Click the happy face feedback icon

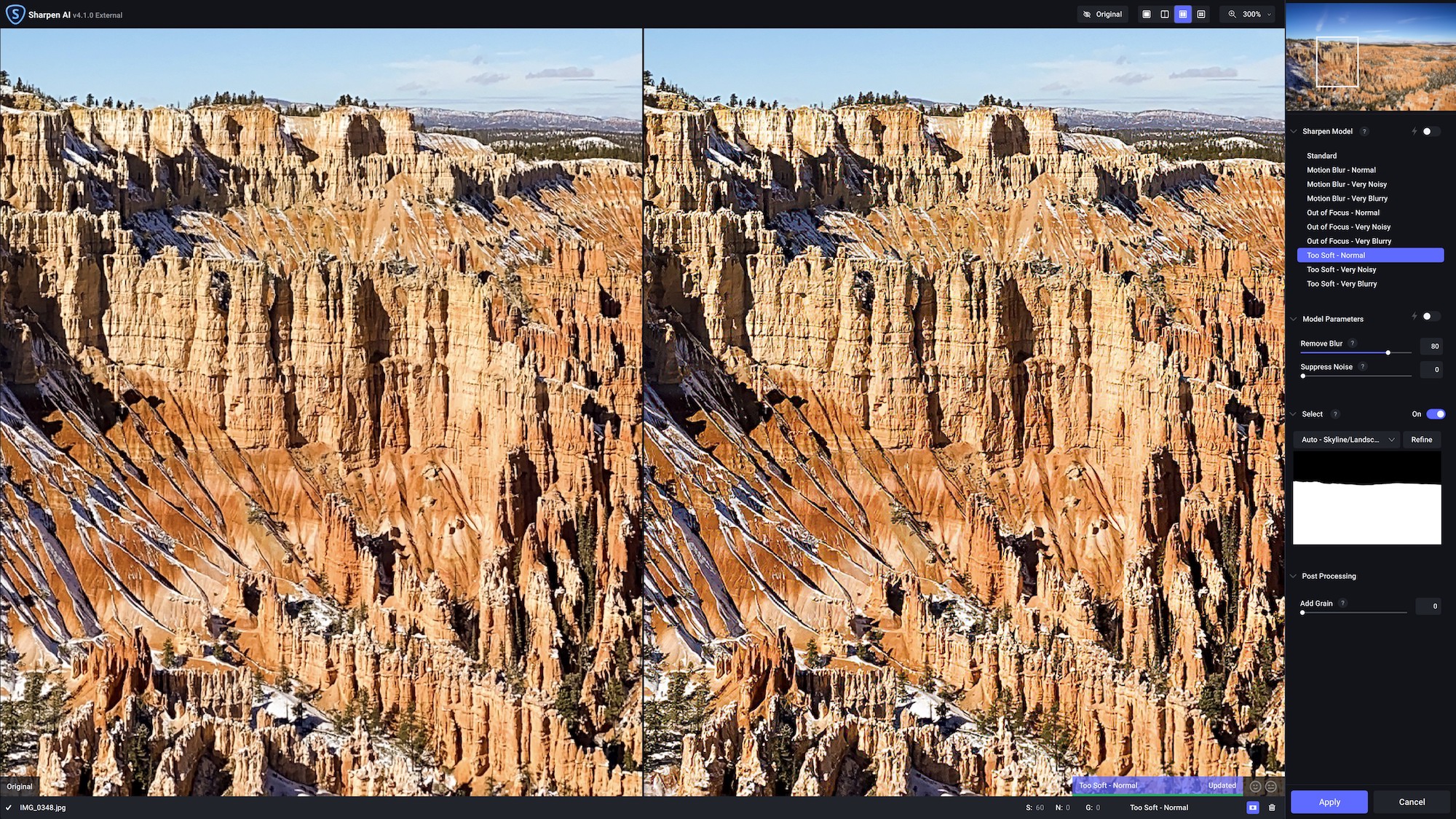(x=1256, y=786)
